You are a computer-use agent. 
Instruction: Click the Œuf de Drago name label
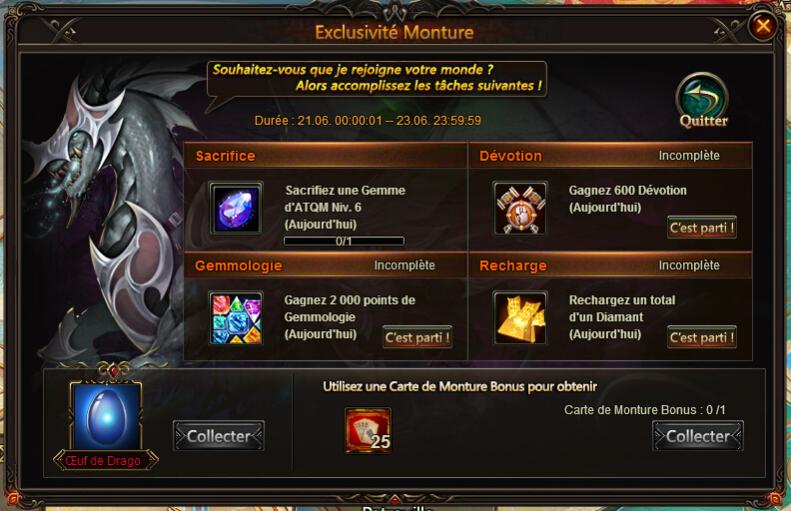click(x=103, y=461)
